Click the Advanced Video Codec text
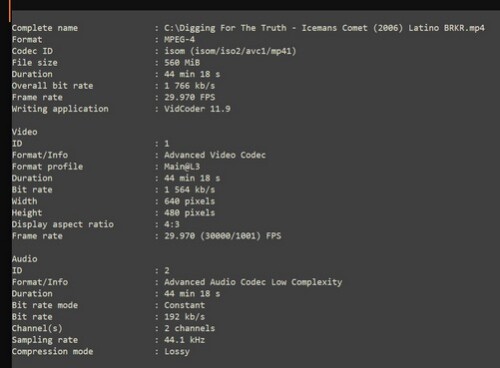 tap(215, 155)
